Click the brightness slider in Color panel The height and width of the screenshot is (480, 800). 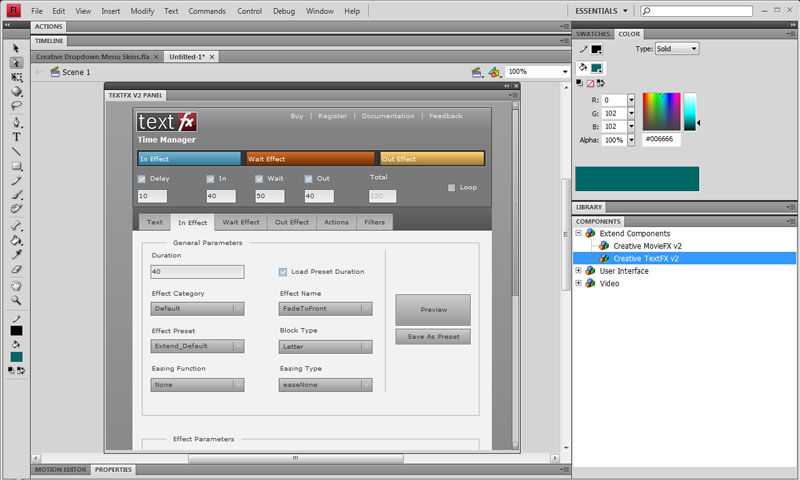tap(690, 112)
